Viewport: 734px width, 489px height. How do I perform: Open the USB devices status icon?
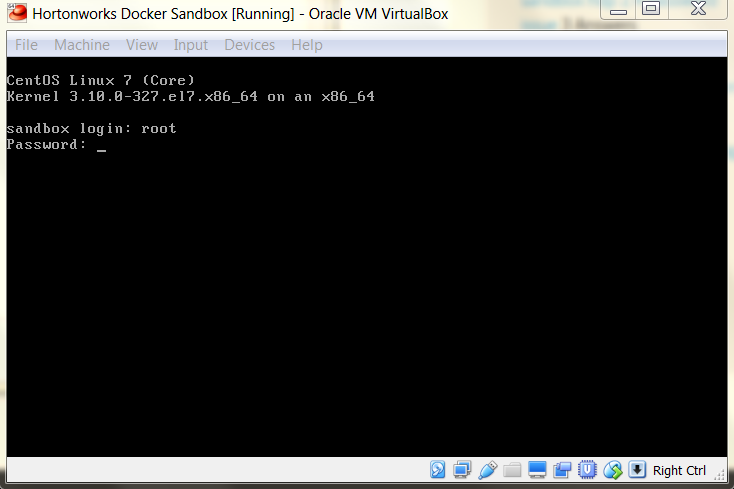click(487, 470)
